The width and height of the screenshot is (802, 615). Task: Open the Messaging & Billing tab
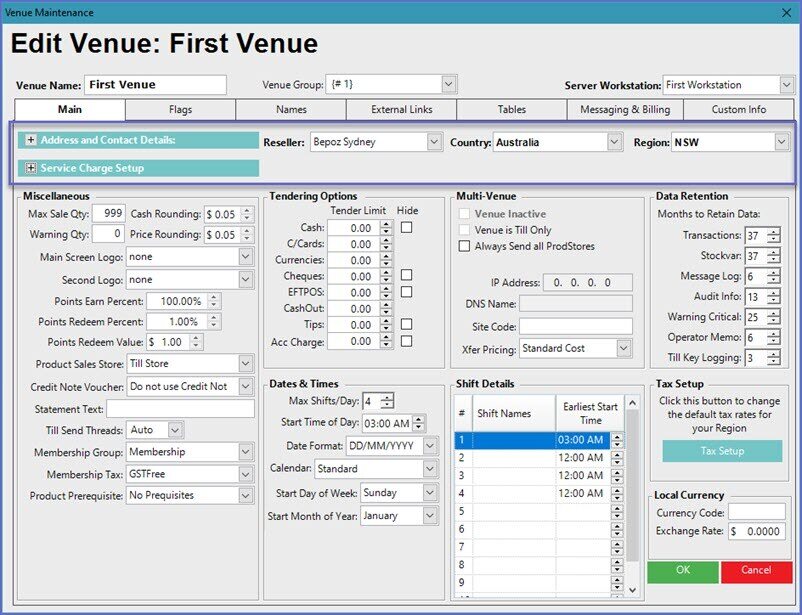point(624,109)
